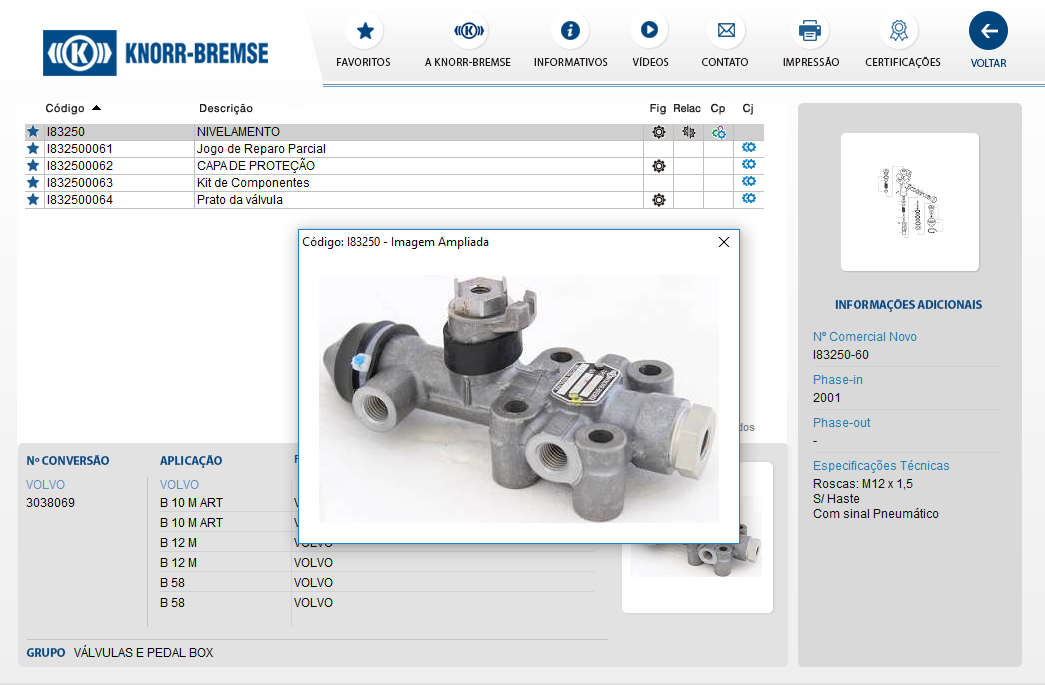Click the Descrição column header
The image size is (1045, 685).
click(226, 108)
